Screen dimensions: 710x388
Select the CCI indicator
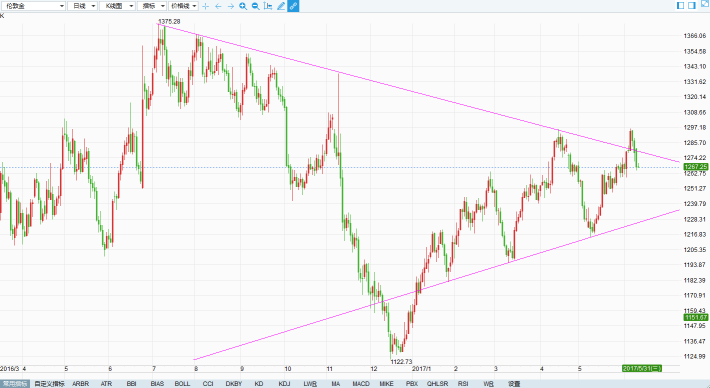208,384
